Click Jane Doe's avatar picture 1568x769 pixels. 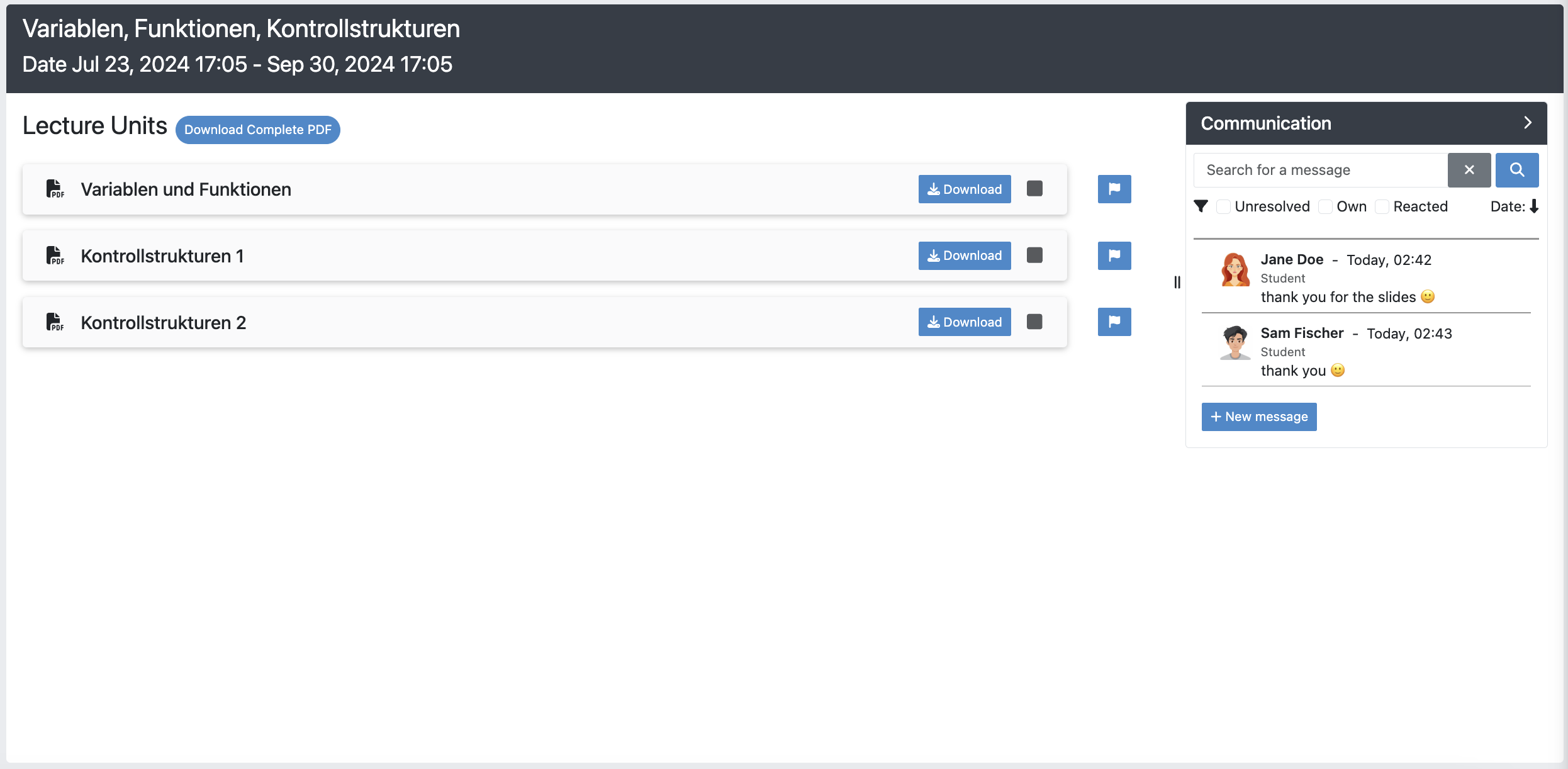coord(1235,270)
